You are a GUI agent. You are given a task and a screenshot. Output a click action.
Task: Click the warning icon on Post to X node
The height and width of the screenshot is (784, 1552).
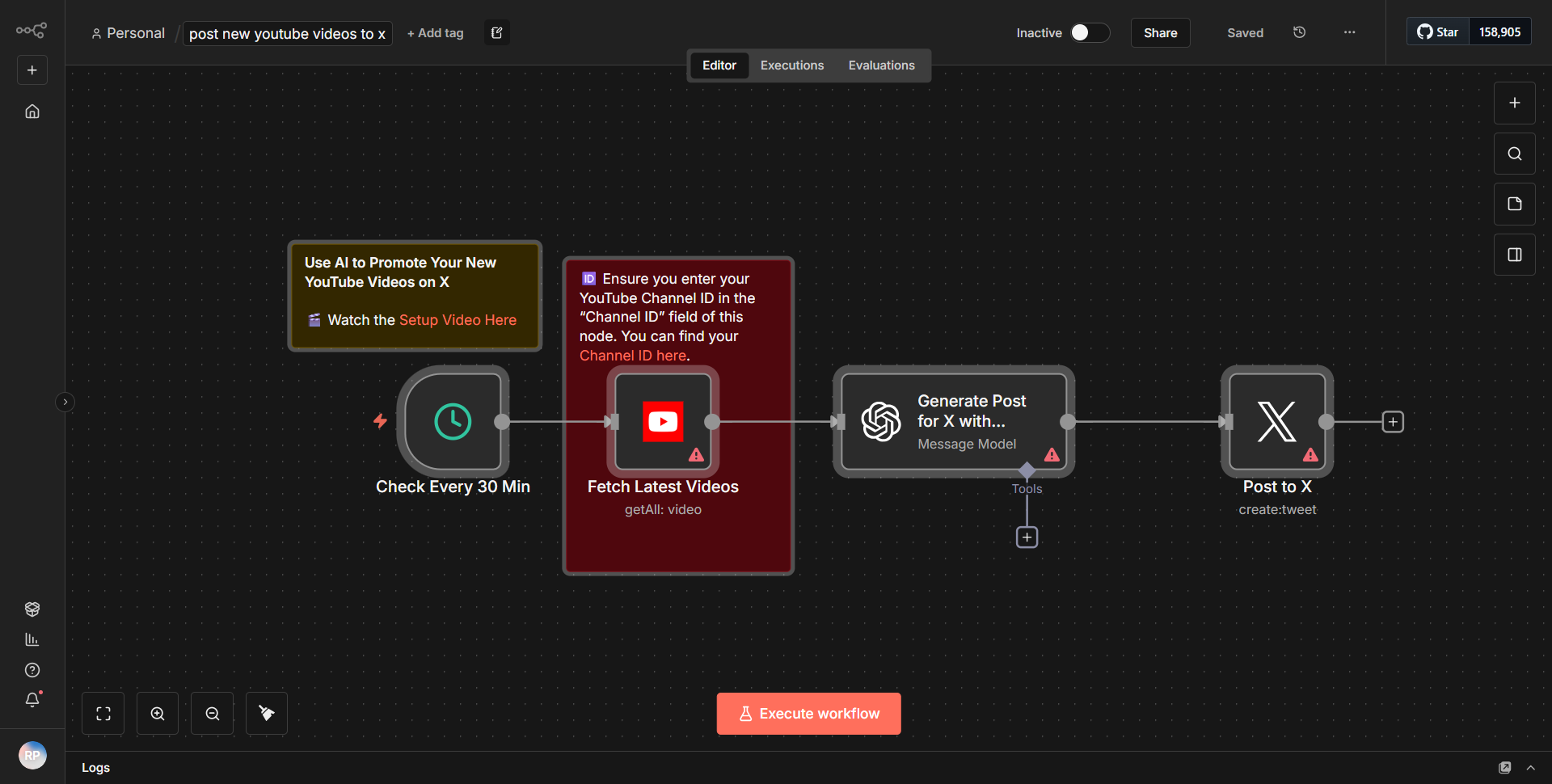click(1310, 455)
